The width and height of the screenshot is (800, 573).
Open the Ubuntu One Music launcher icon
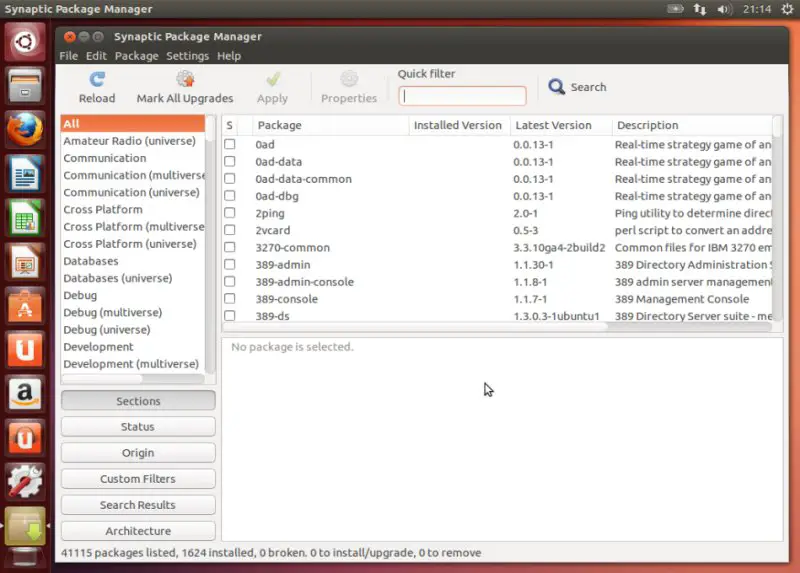[24, 438]
